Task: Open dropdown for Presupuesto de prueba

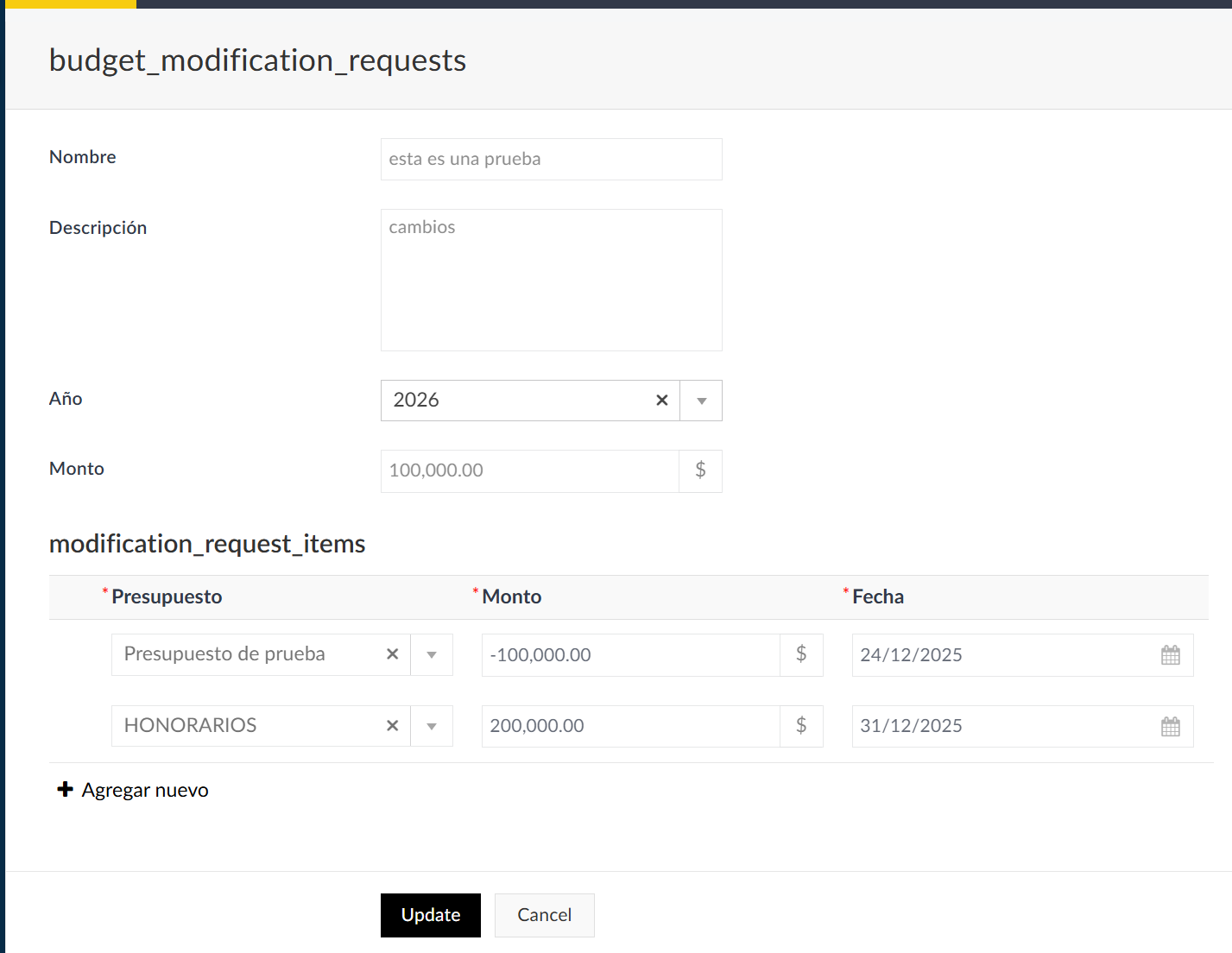Action: coord(432,654)
